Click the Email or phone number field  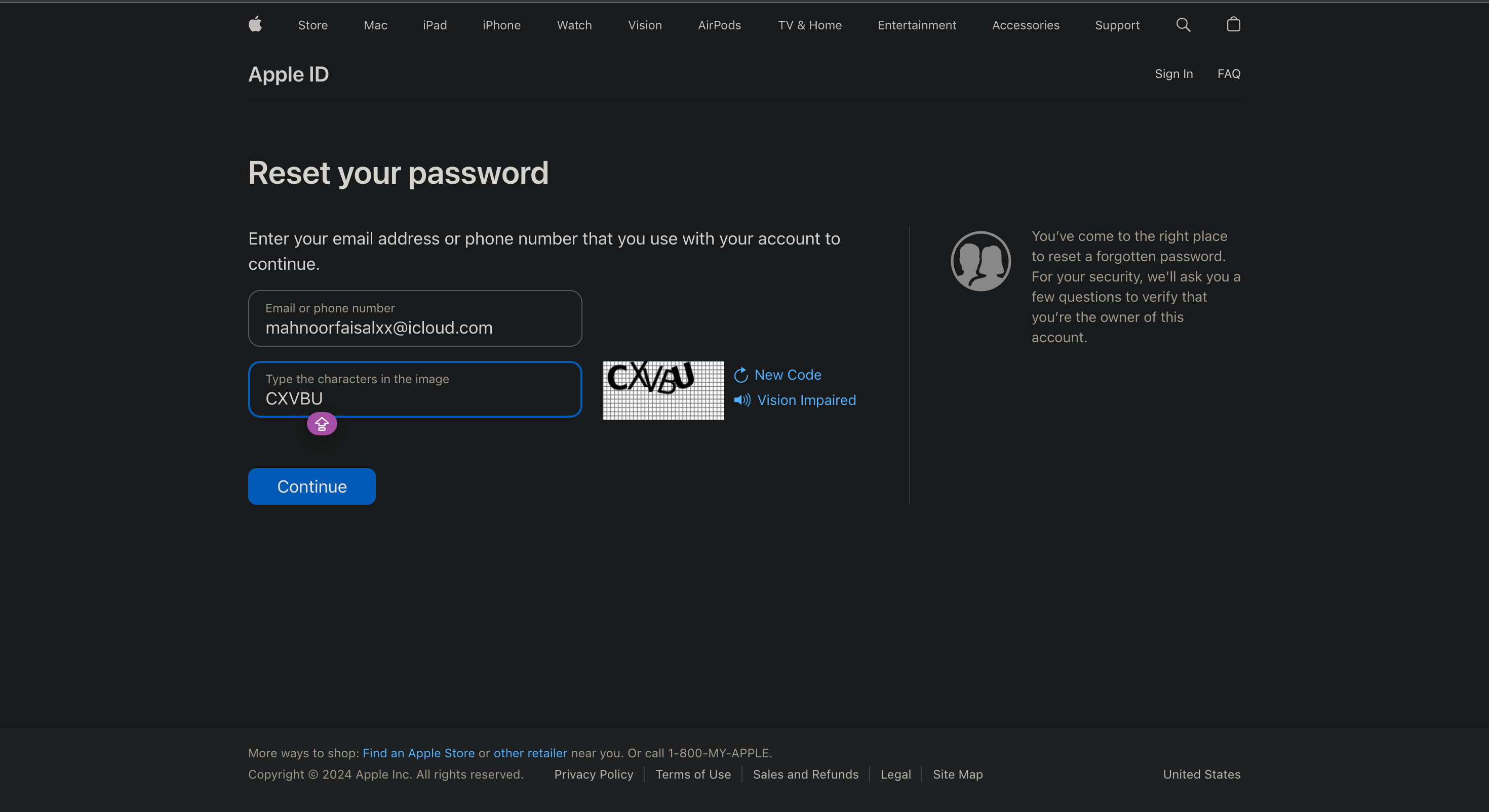(414, 318)
